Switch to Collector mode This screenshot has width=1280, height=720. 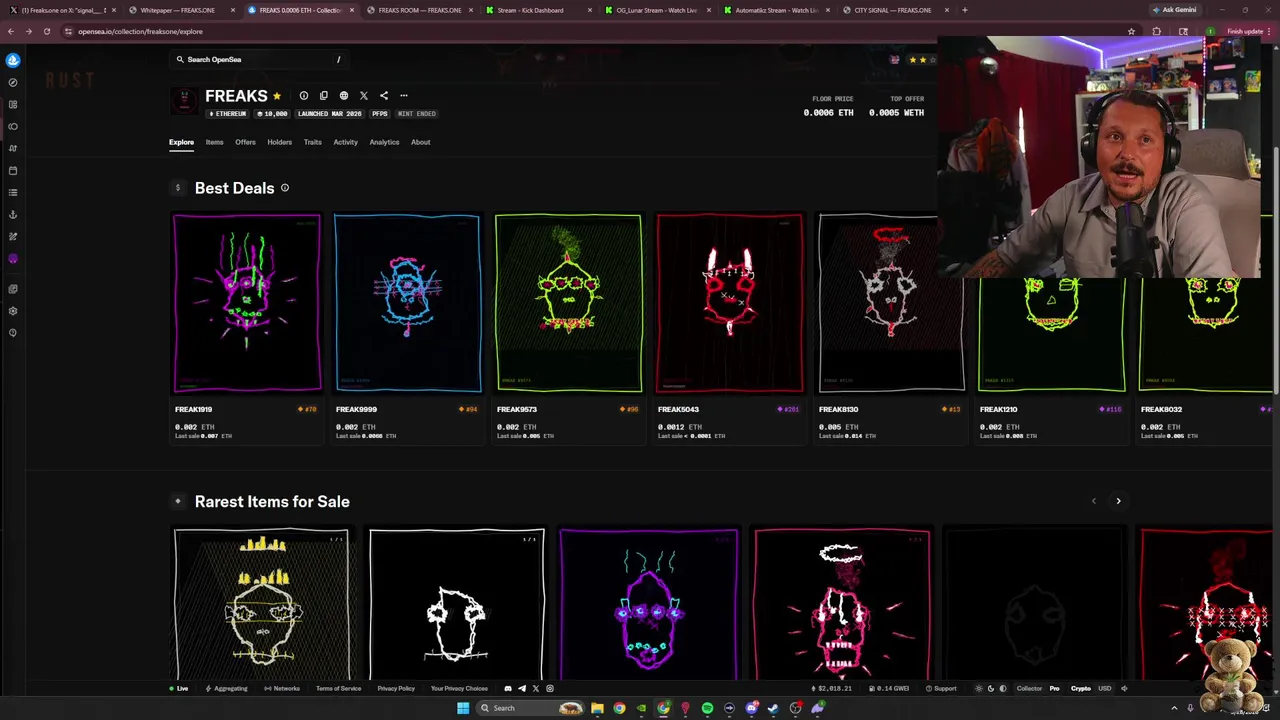(x=1029, y=688)
